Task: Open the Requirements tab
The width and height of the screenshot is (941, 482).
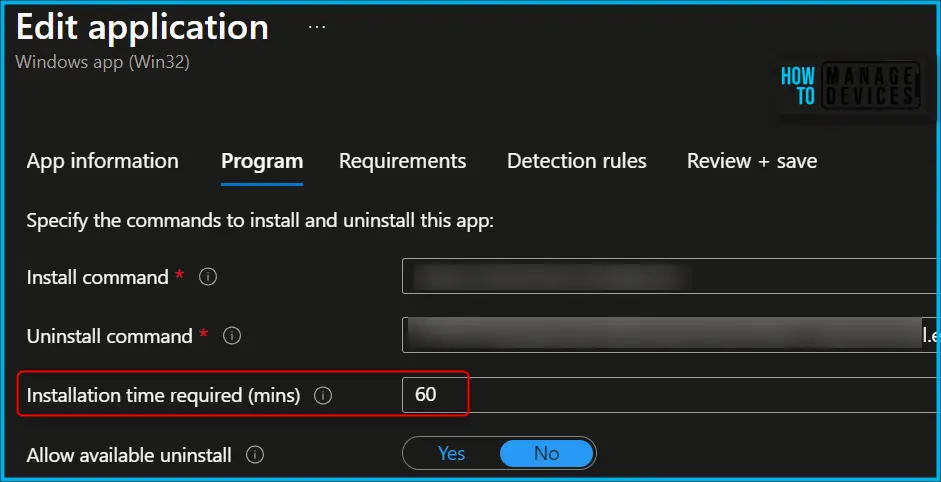Action: 402,161
